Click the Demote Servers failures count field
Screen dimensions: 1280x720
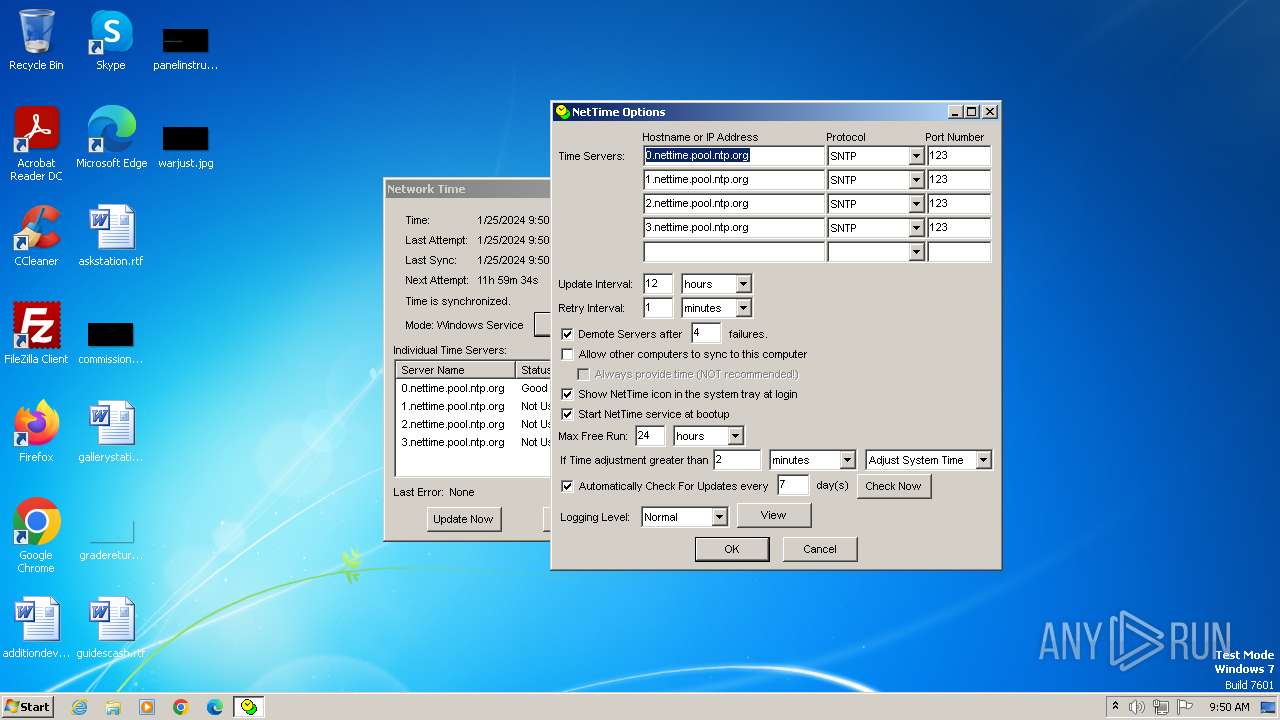705,333
